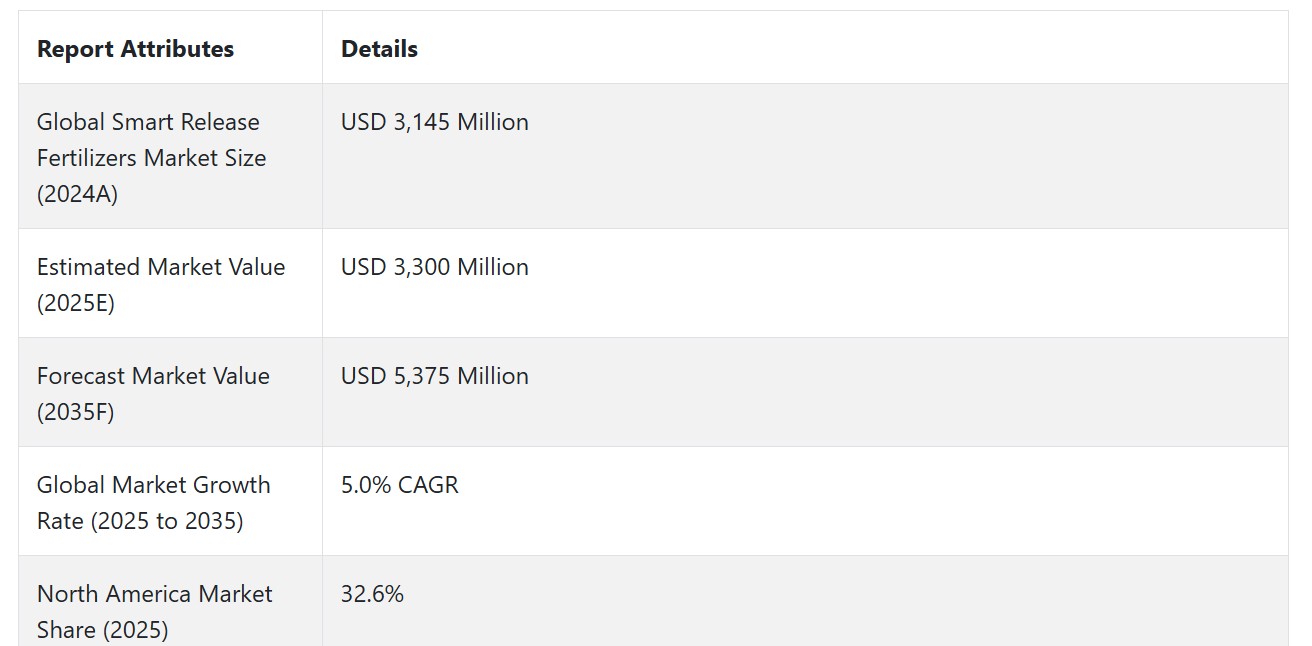The width and height of the screenshot is (1312, 646).
Task: Select the Estimated Market Value (2025E) cell
Action: click(170, 284)
